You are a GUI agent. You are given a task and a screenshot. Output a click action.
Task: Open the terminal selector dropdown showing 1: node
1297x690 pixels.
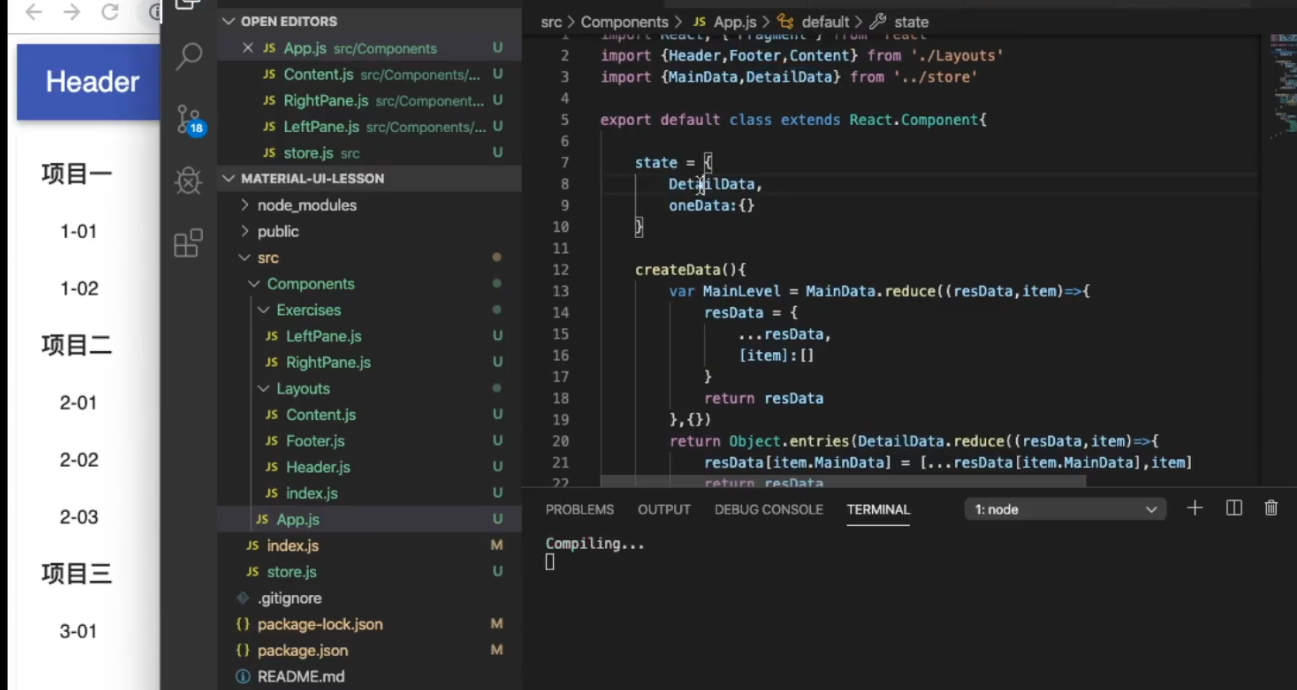click(x=1064, y=509)
